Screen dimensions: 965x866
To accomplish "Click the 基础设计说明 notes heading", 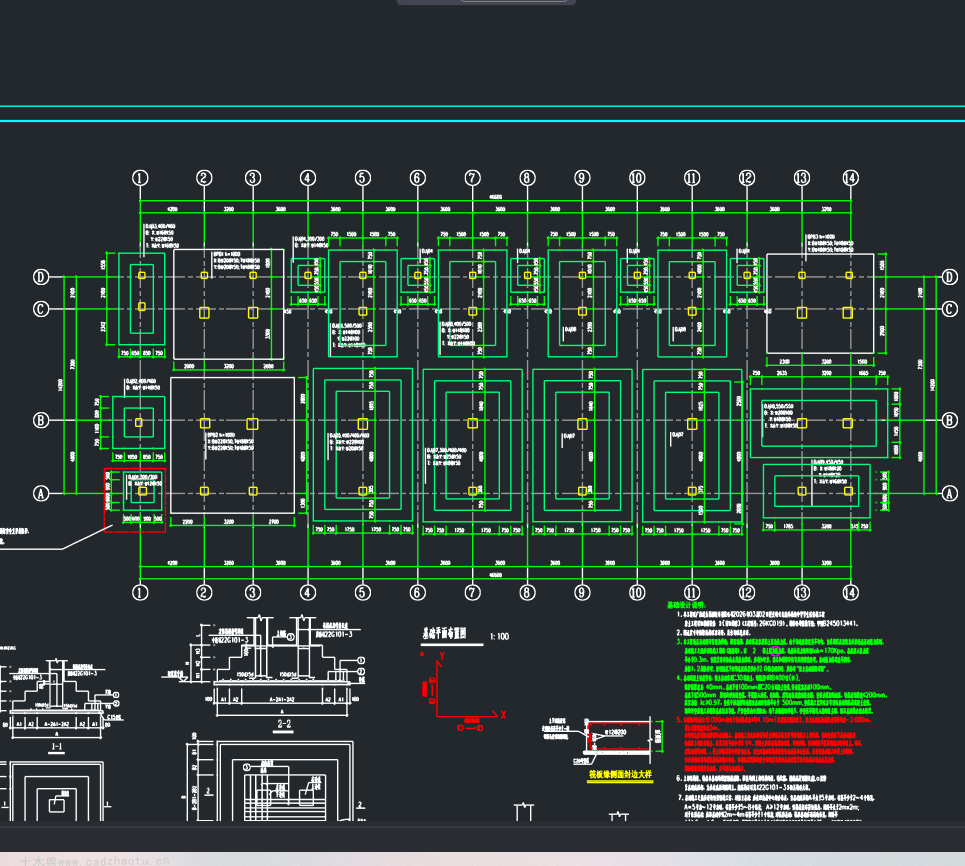I will click(686, 605).
